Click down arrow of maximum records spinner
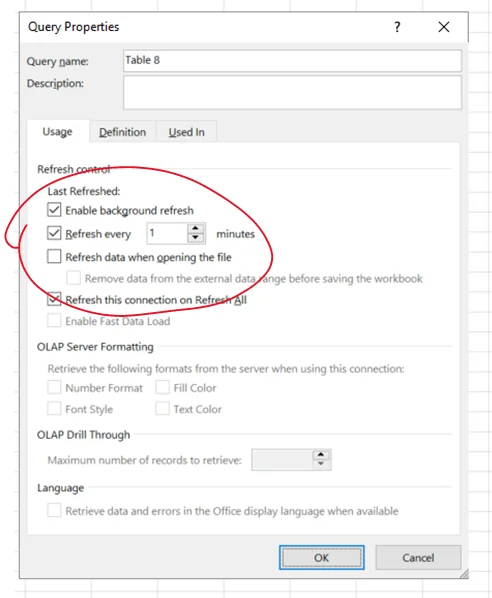The height and width of the screenshot is (598, 492). tap(321, 464)
